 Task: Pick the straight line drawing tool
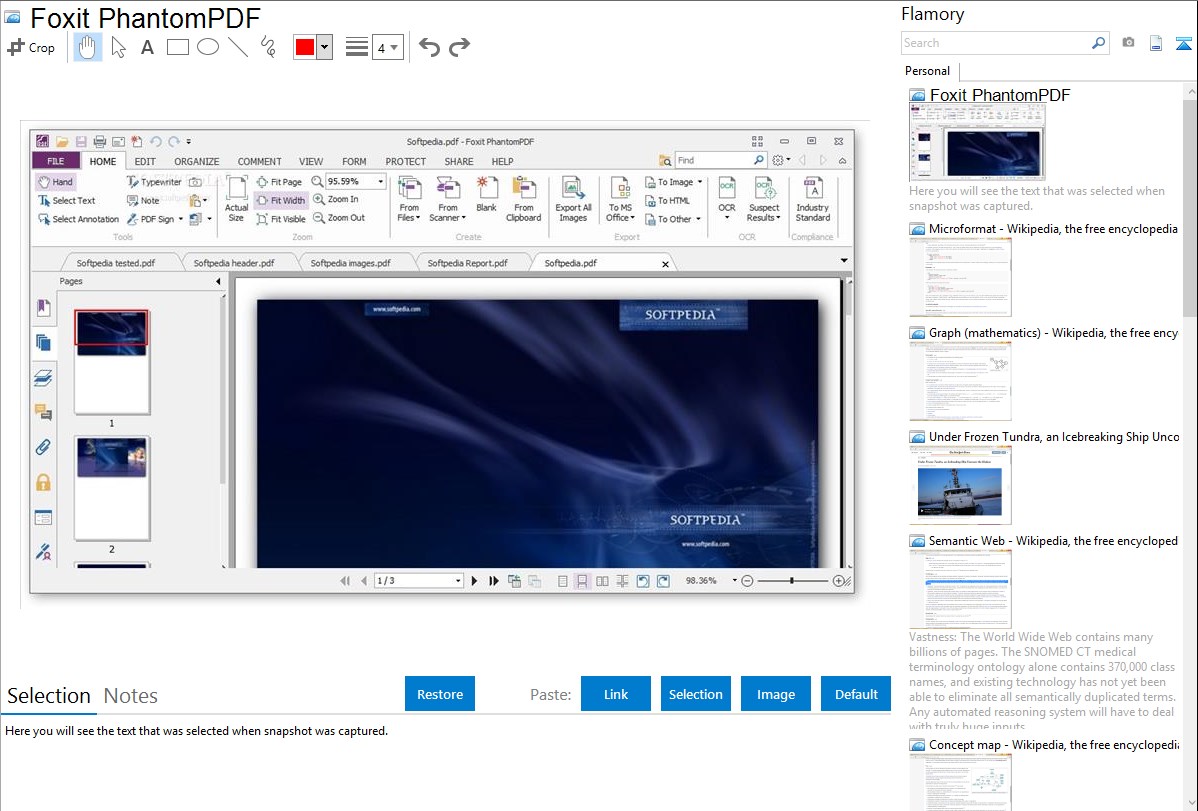(238, 47)
